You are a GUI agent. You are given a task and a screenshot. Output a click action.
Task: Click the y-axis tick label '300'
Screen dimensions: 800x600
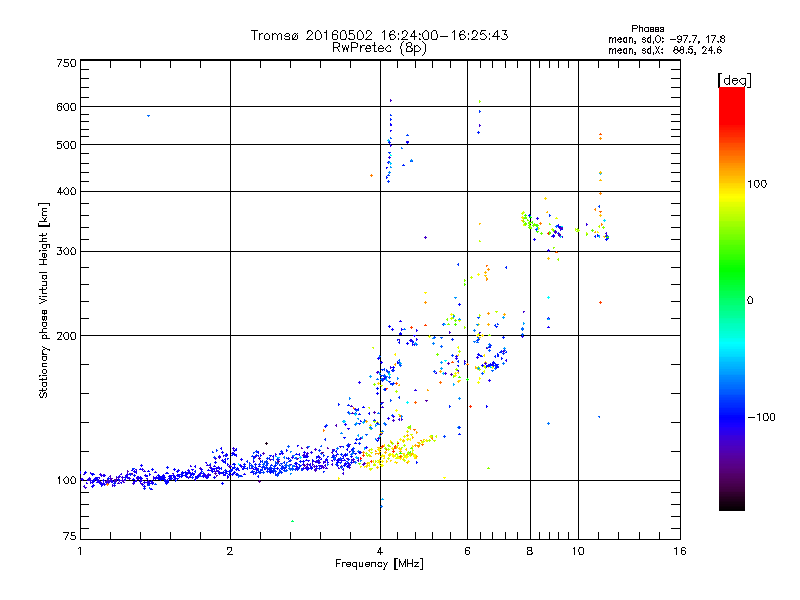(x=66, y=251)
